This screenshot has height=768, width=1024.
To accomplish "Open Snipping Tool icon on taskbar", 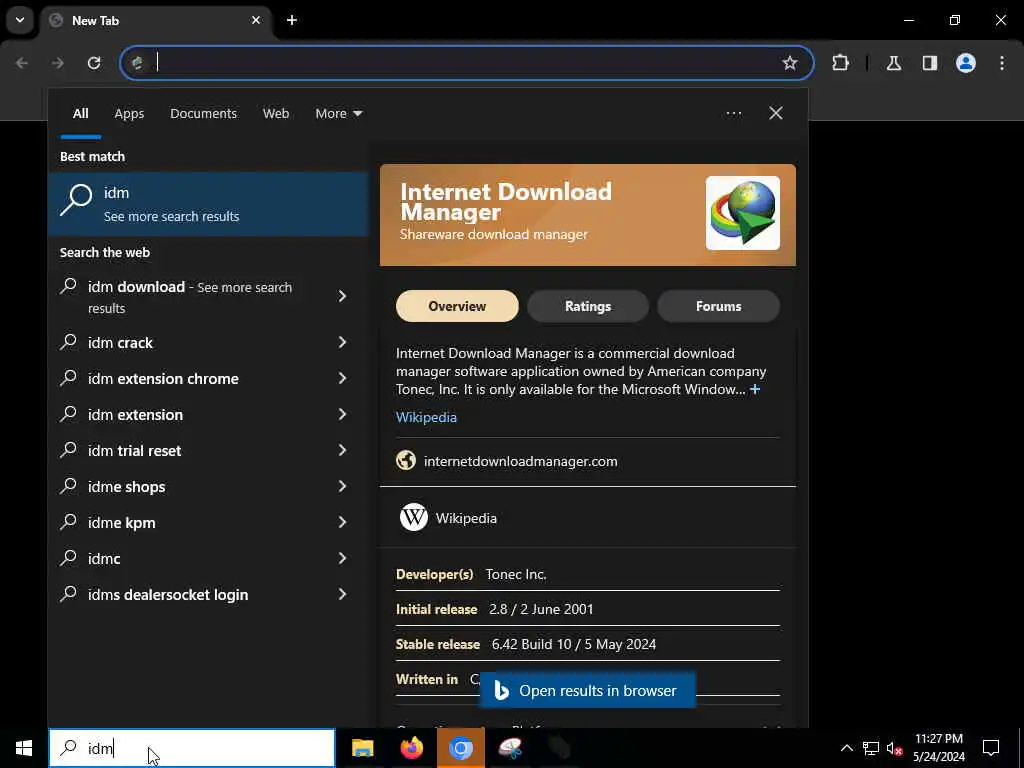I will click(x=510, y=748).
